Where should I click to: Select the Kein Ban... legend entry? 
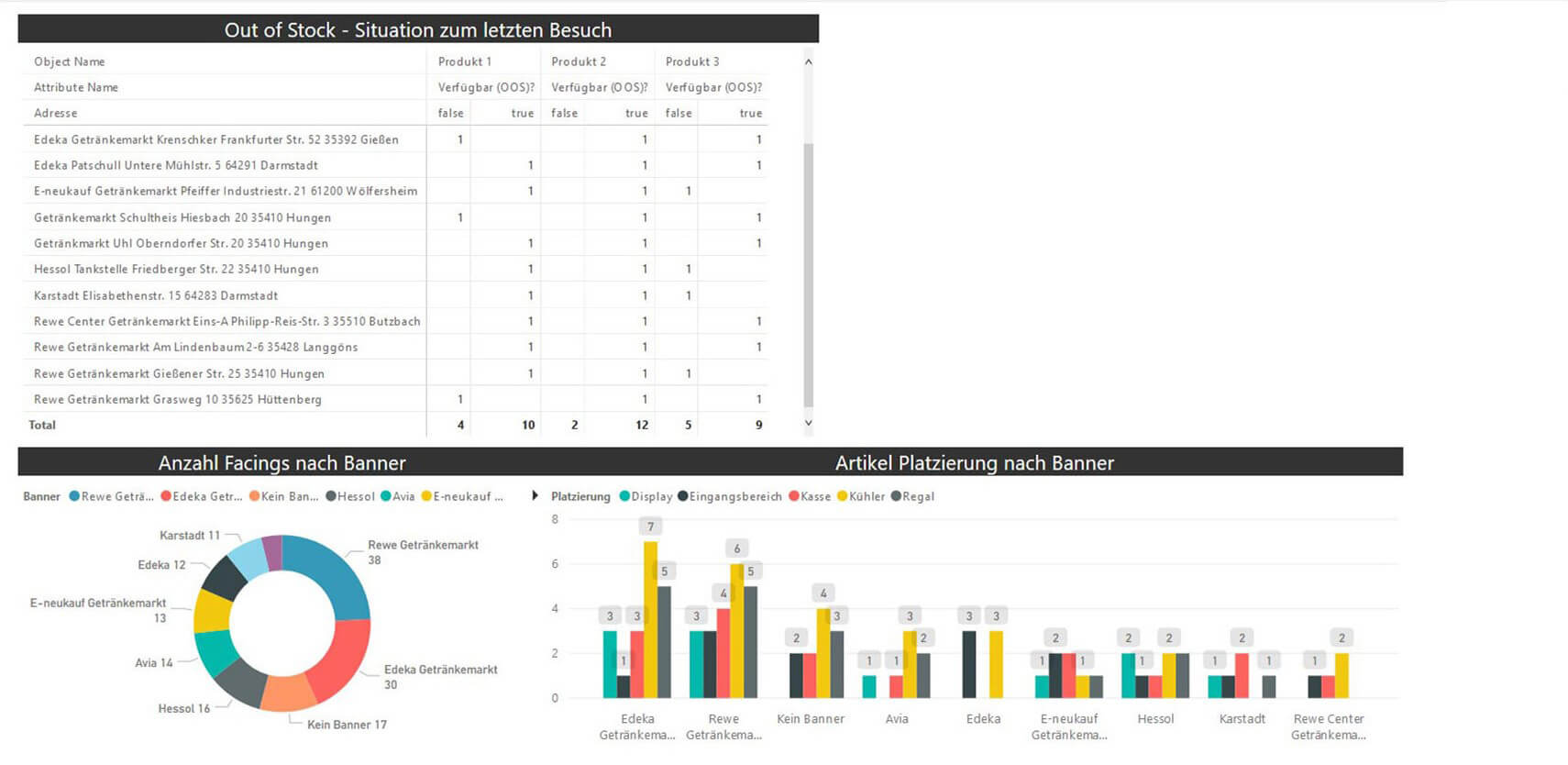[x=283, y=497]
